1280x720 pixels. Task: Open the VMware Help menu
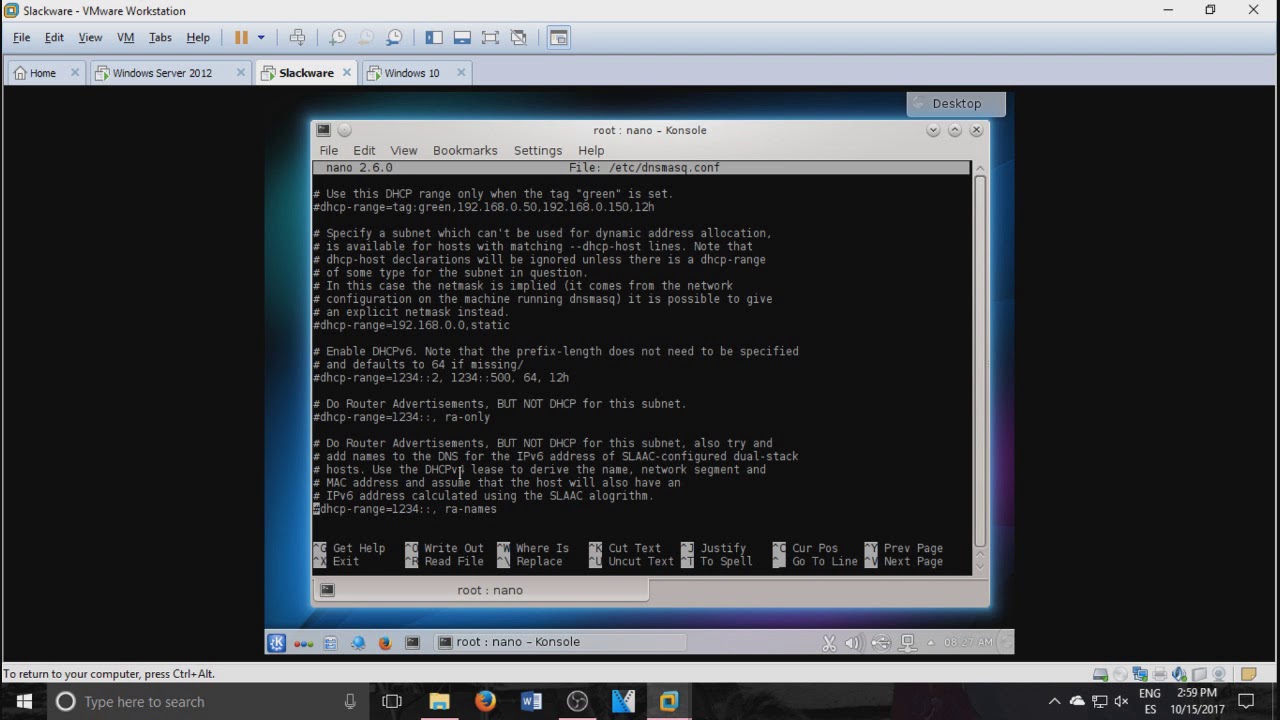point(198,37)
